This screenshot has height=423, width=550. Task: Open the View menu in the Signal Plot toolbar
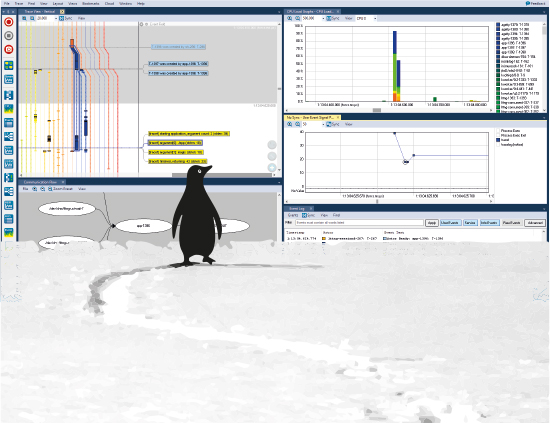click(348, 124)
